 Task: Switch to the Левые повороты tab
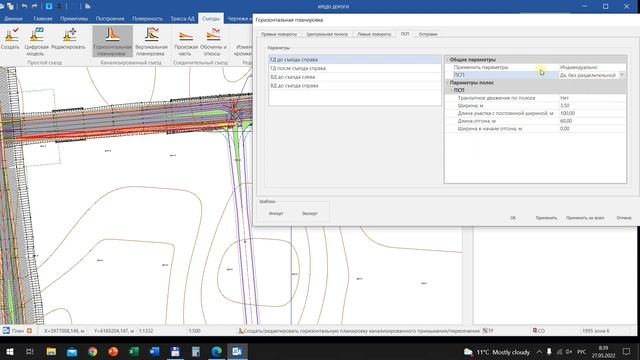point(374,34)
